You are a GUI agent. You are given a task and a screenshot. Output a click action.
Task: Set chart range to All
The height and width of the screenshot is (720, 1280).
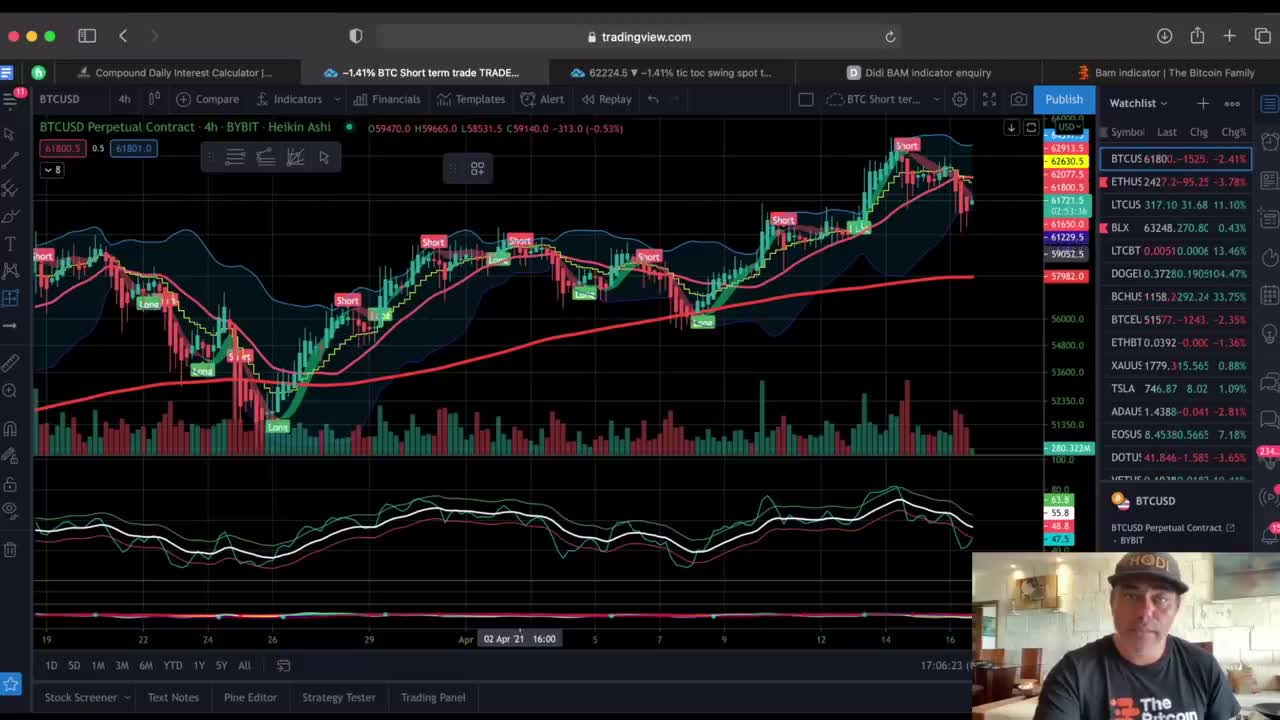pyautogui.click(x=244, y=665)
